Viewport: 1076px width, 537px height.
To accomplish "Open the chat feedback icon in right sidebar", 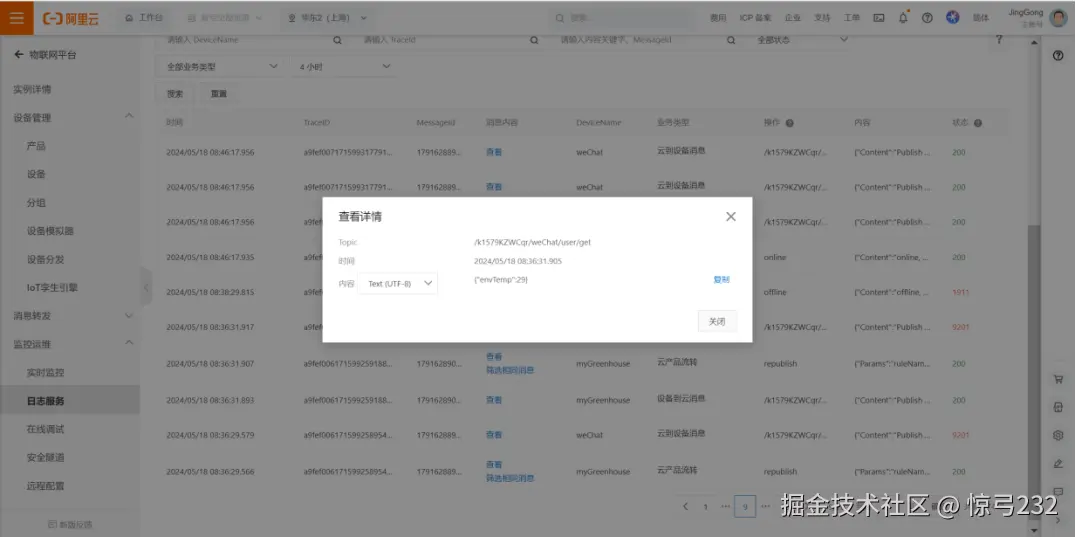I will [1057, 492].
